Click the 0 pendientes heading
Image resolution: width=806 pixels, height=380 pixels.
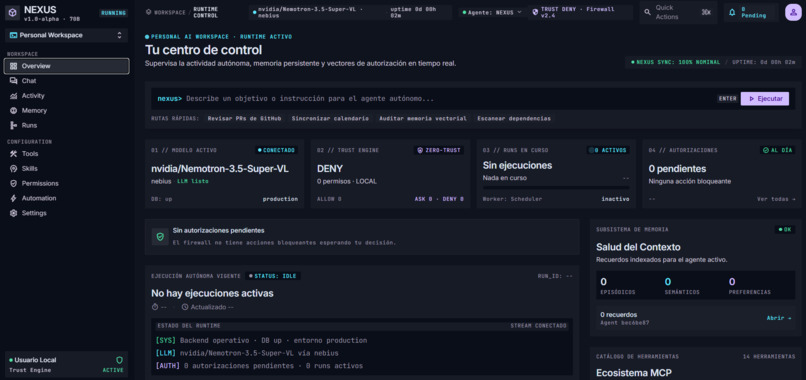point(677,169)
